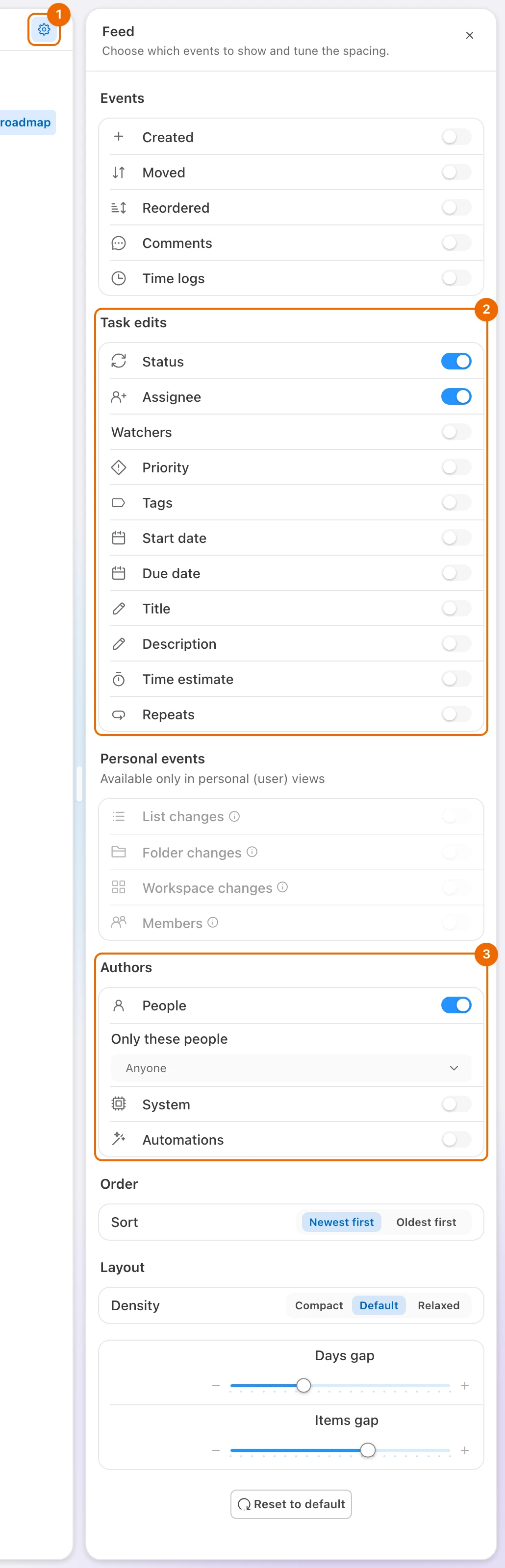Switch on the Start date toggle

pos(456,538)
